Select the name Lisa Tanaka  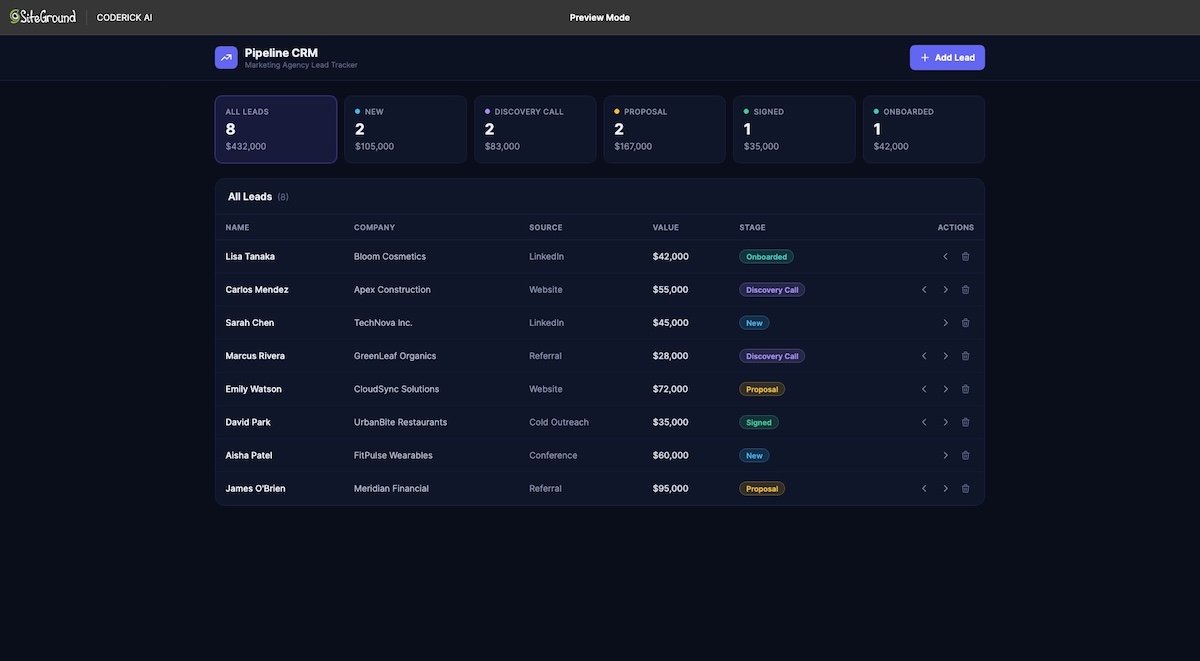tap(250, 257)
